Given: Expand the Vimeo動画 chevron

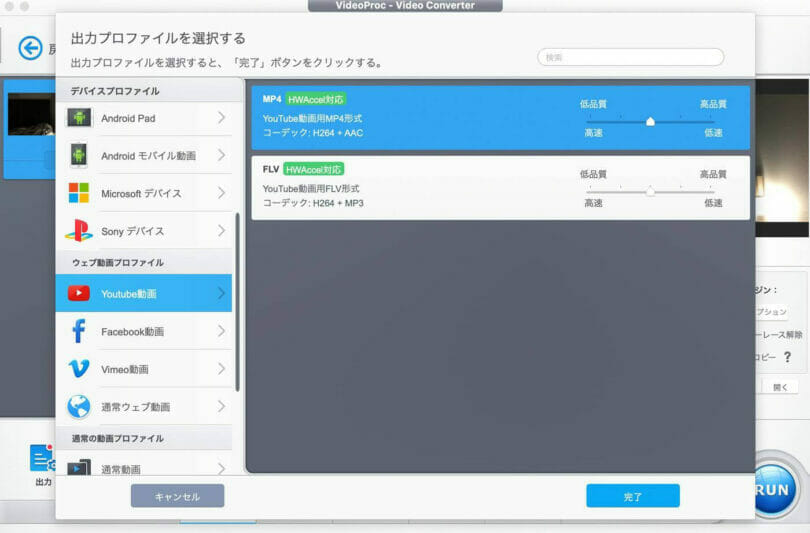Looking at the screenshot, I should tap(222, 369).
